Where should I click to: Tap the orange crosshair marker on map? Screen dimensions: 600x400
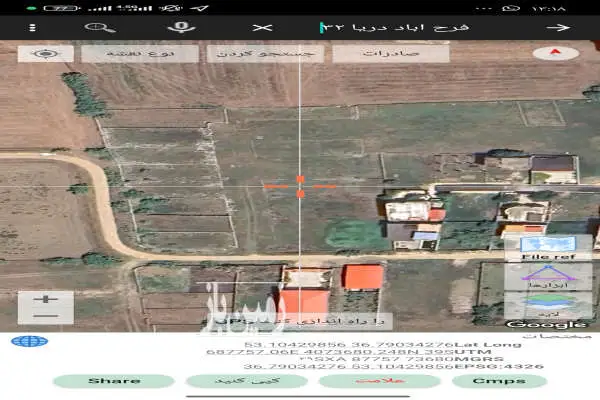pyautogui.click(x=300, y=186)
